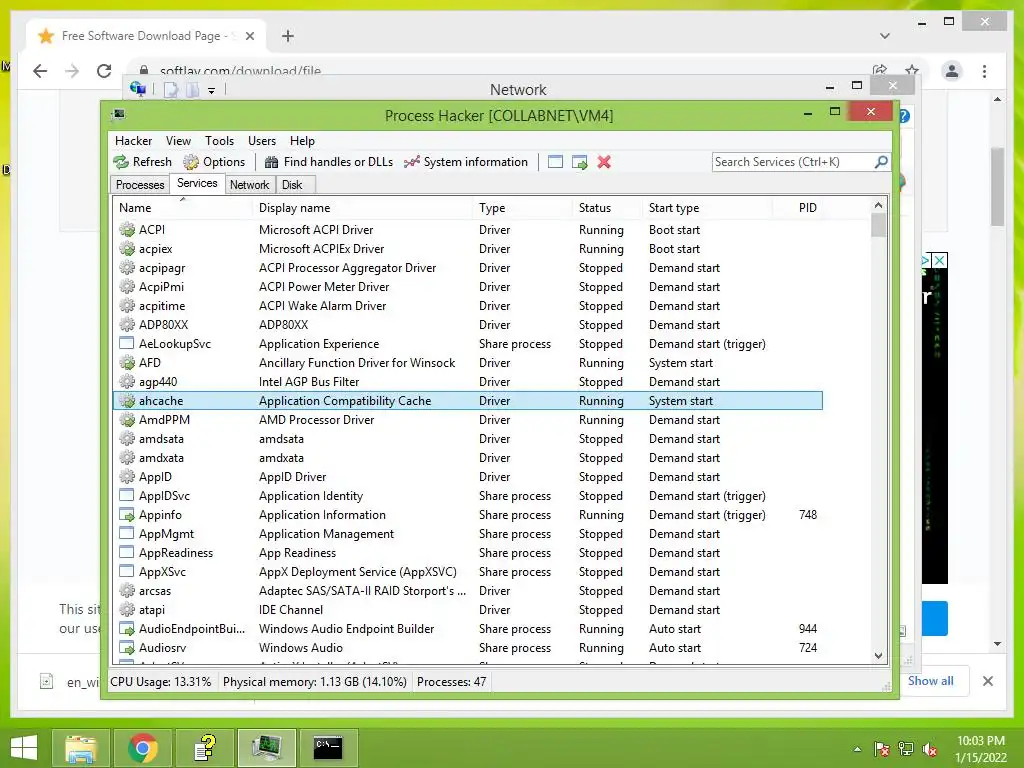1024x768 pixels.
Task: Sort by Type column header
Action: tap(522, 208)
